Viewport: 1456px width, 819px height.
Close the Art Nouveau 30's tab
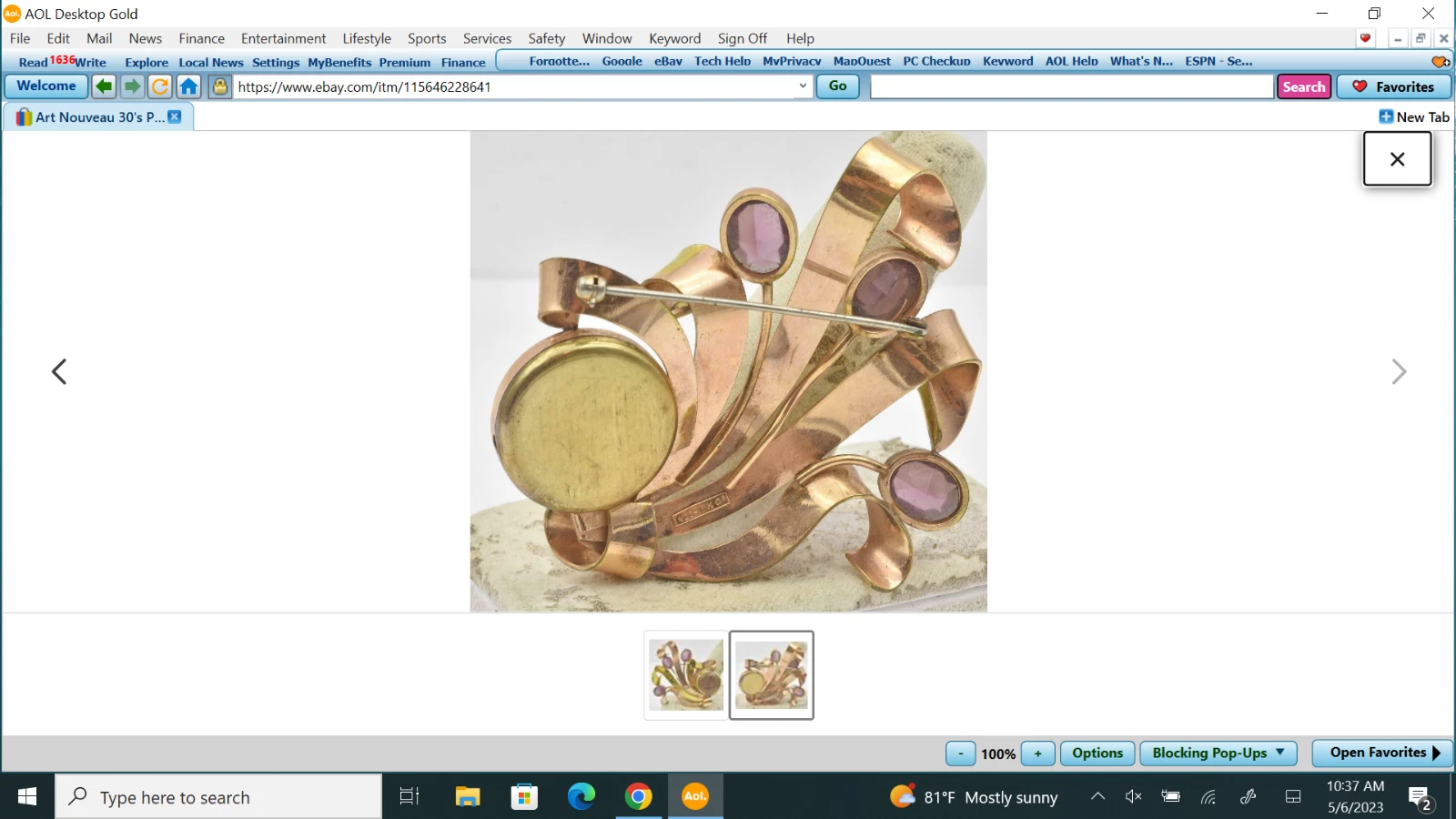click(175, 116)
